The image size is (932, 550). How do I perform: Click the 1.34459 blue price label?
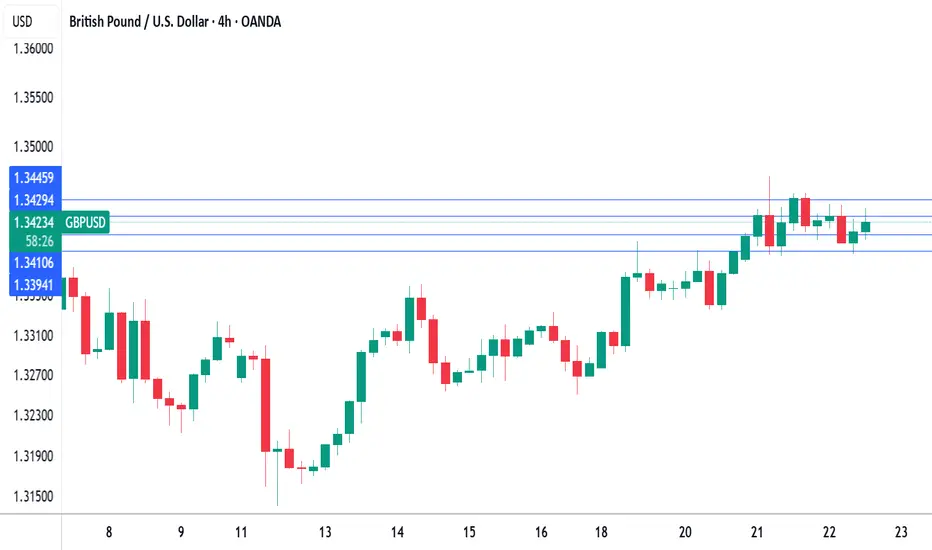[34, 178]
